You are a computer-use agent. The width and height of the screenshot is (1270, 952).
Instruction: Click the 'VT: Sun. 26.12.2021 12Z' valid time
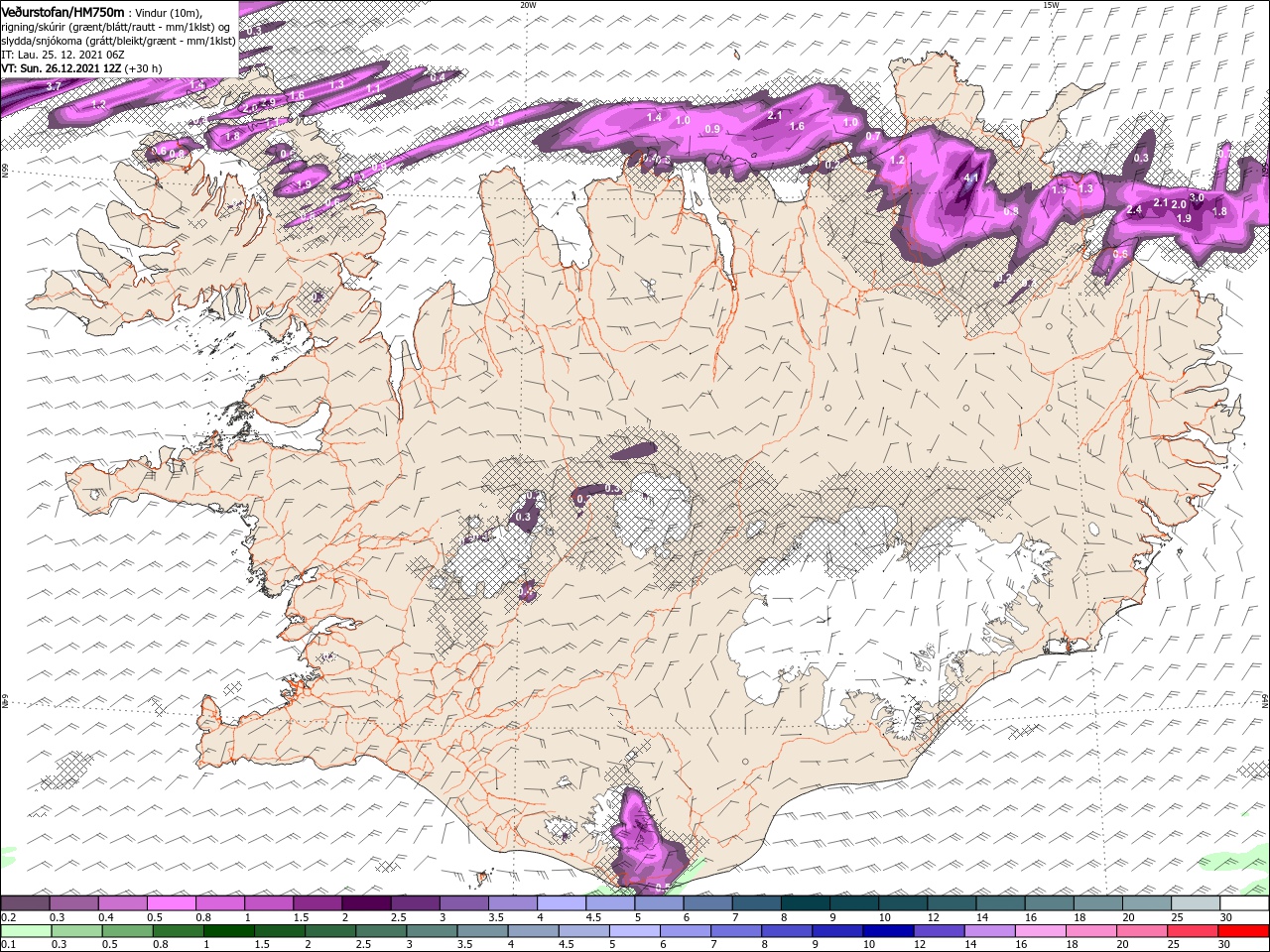coord(63,68)
